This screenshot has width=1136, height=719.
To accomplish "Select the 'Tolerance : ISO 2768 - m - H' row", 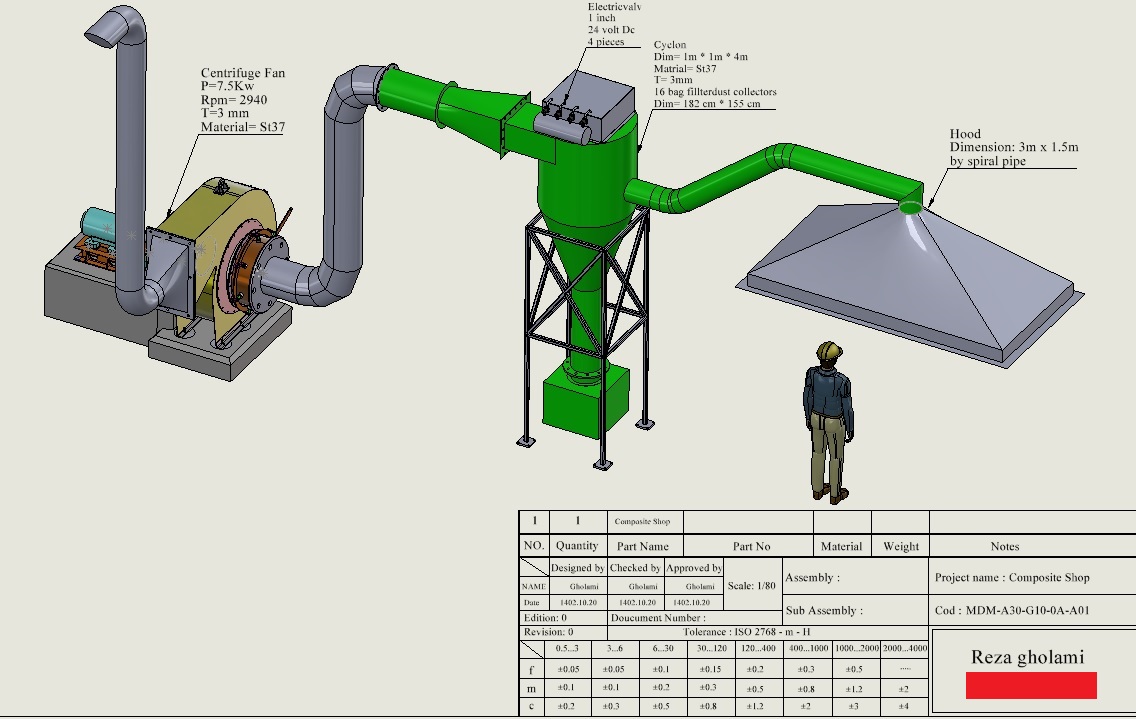I will point(746,632).
